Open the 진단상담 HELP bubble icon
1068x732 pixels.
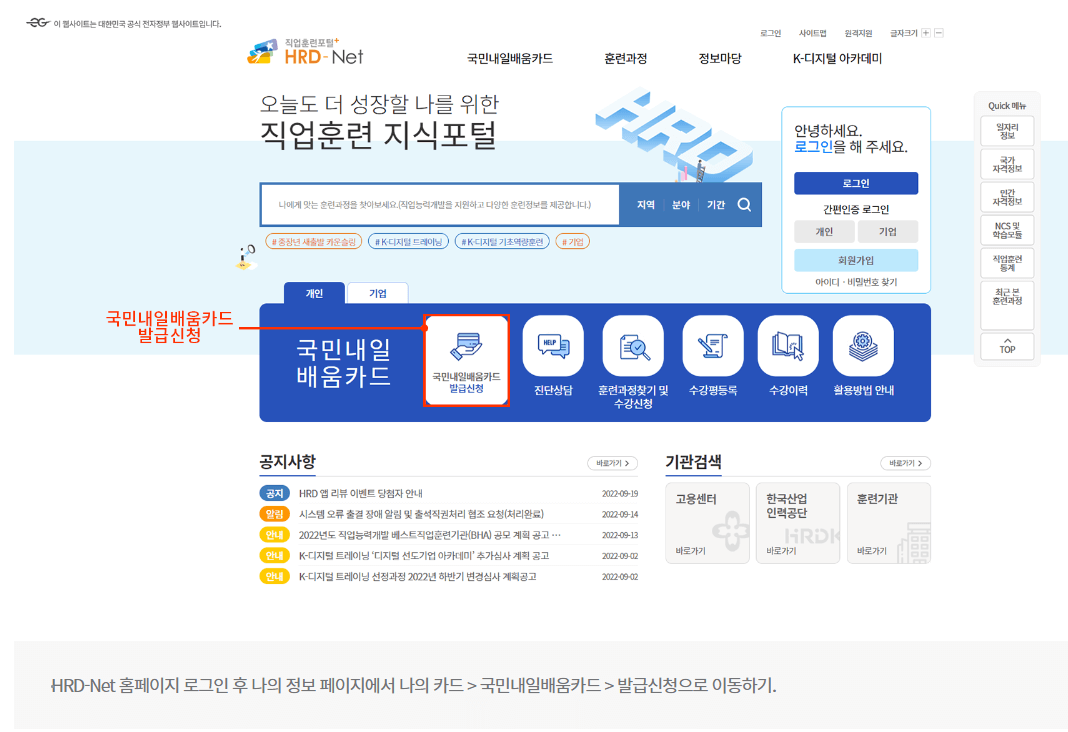(x=553, y=344)
